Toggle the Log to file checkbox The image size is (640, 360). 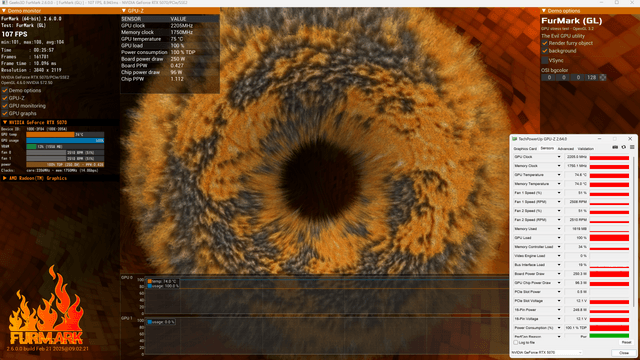516,342
